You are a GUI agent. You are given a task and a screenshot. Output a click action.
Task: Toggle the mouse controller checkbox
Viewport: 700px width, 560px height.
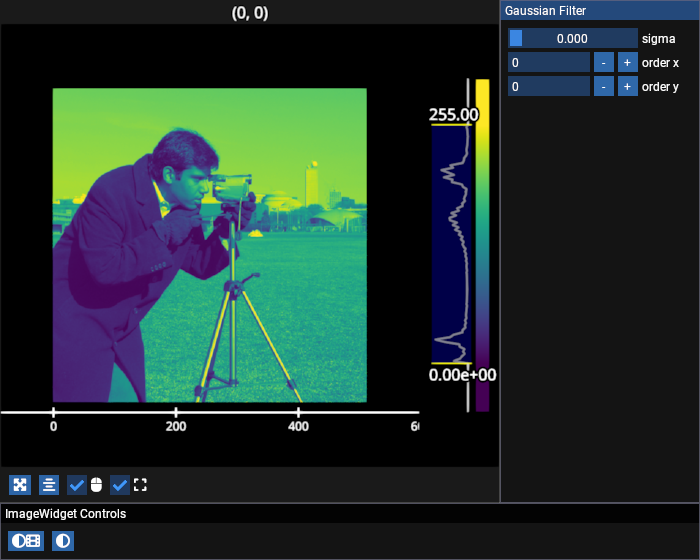click(x=77, y=485)
